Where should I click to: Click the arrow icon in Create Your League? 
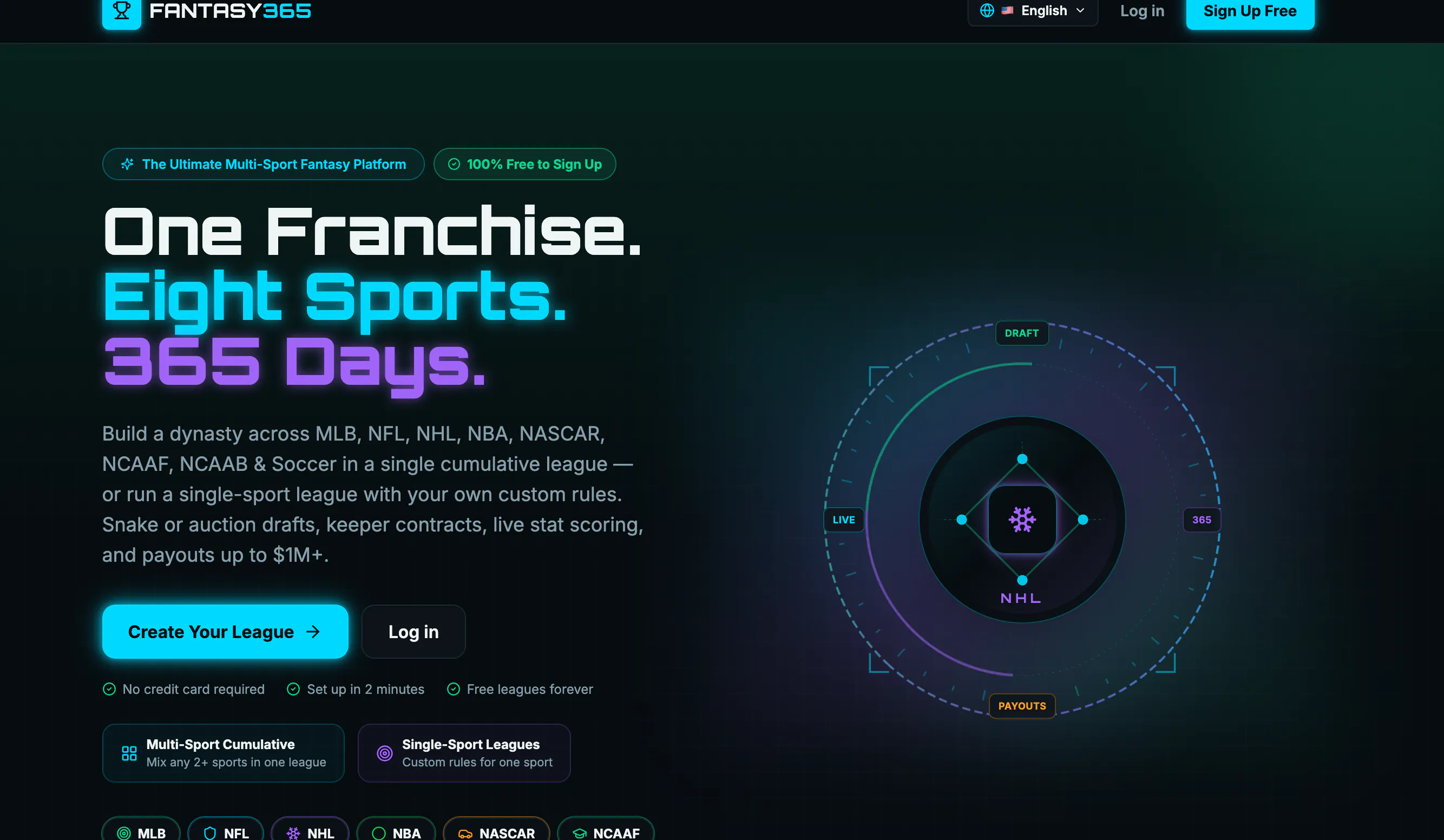click(x=313, y=632)
